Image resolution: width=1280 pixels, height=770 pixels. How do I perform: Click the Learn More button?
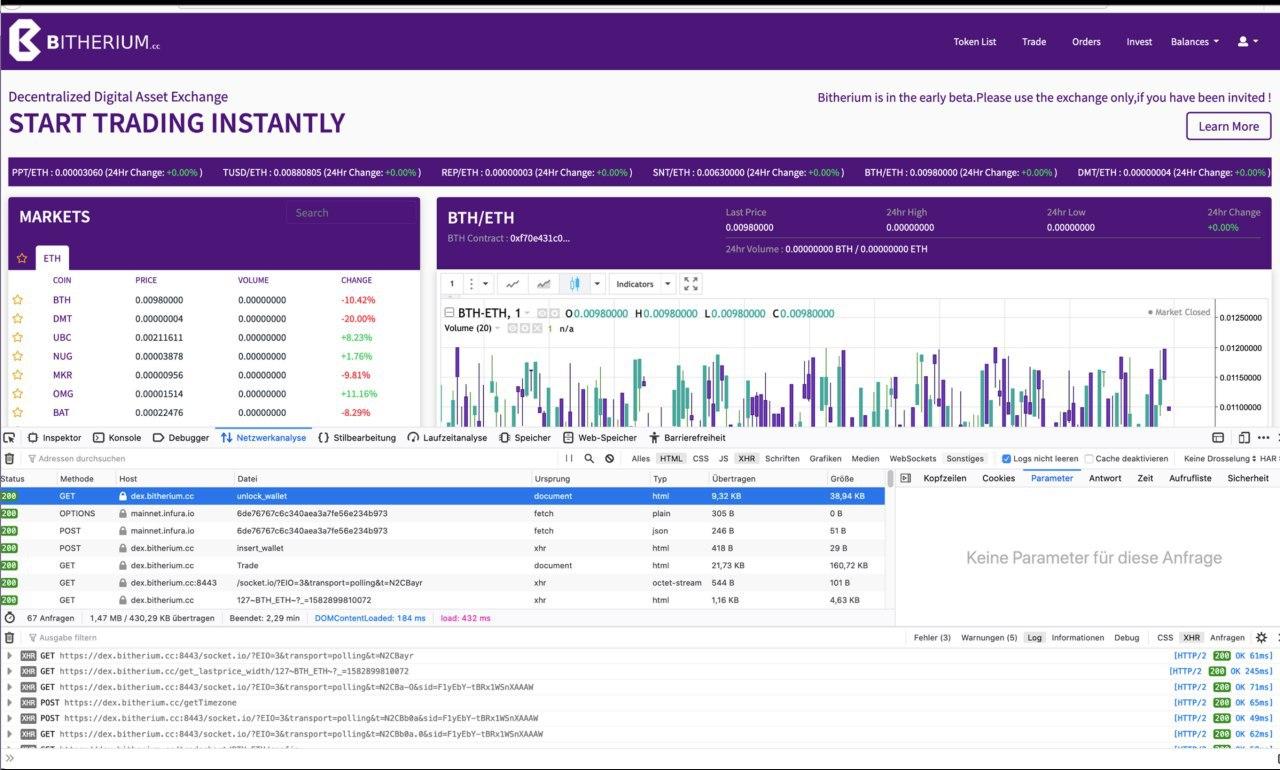coord(1229,126)
